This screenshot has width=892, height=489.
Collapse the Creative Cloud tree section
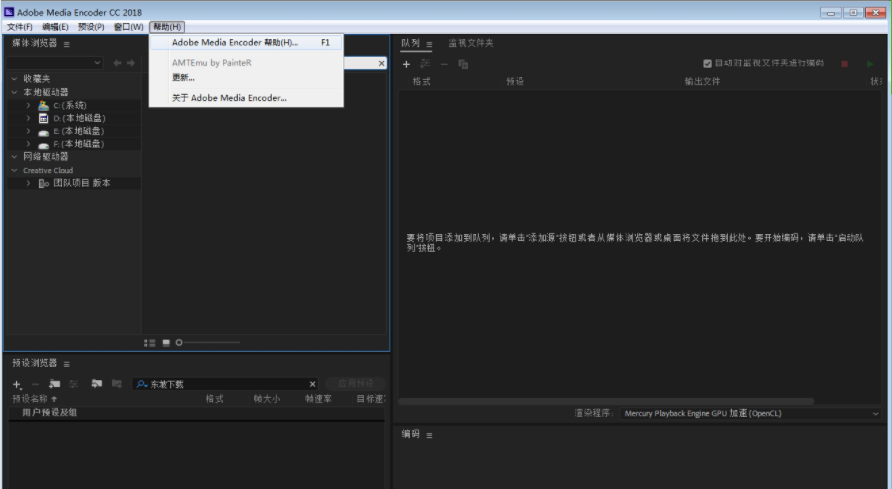point(15,170)
